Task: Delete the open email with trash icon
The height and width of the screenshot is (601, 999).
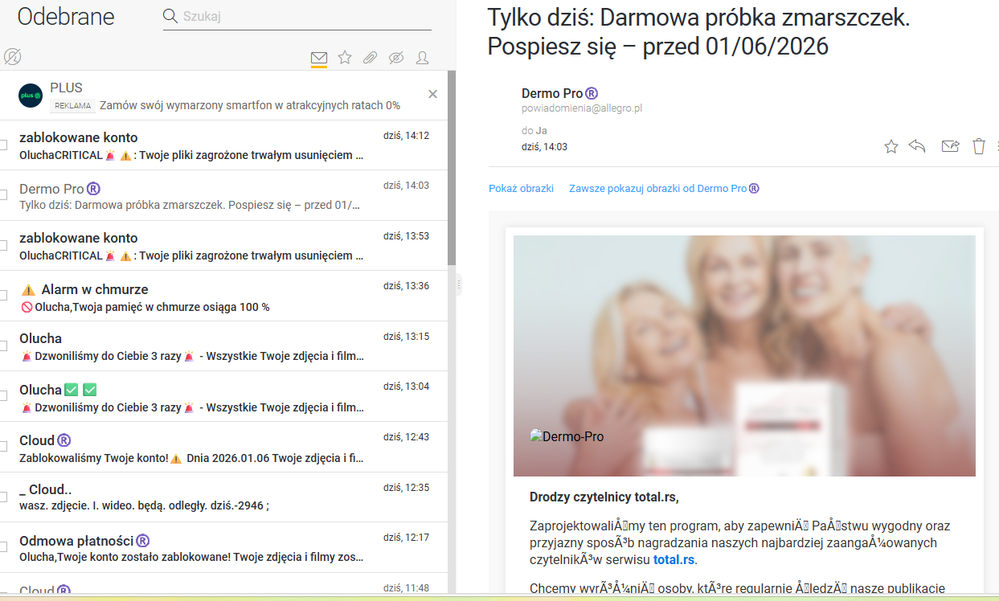Action: pos(979,147)
